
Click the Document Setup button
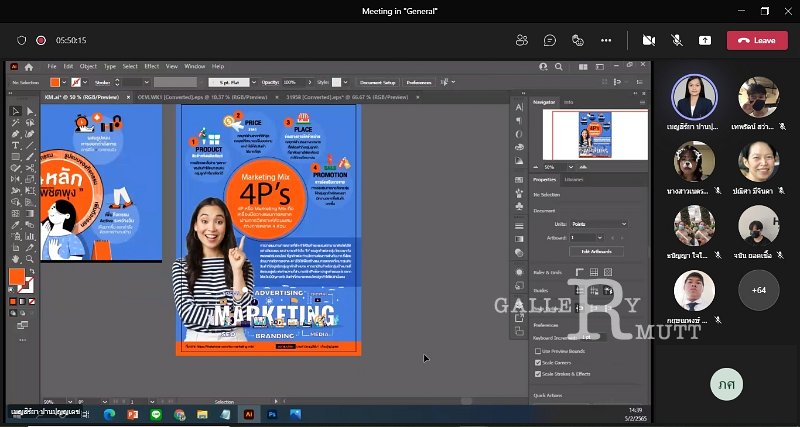378,82
